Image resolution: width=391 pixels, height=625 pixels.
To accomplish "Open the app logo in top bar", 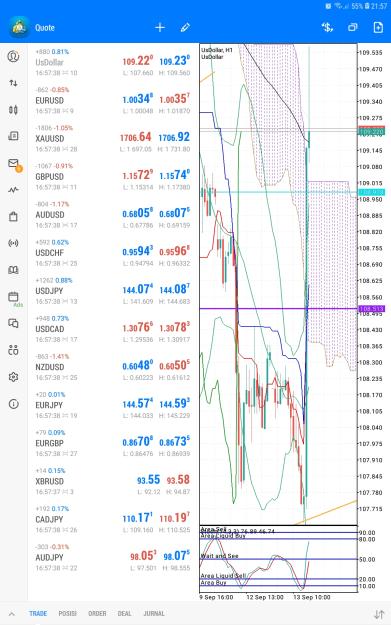I will click(x=19, y=27).
